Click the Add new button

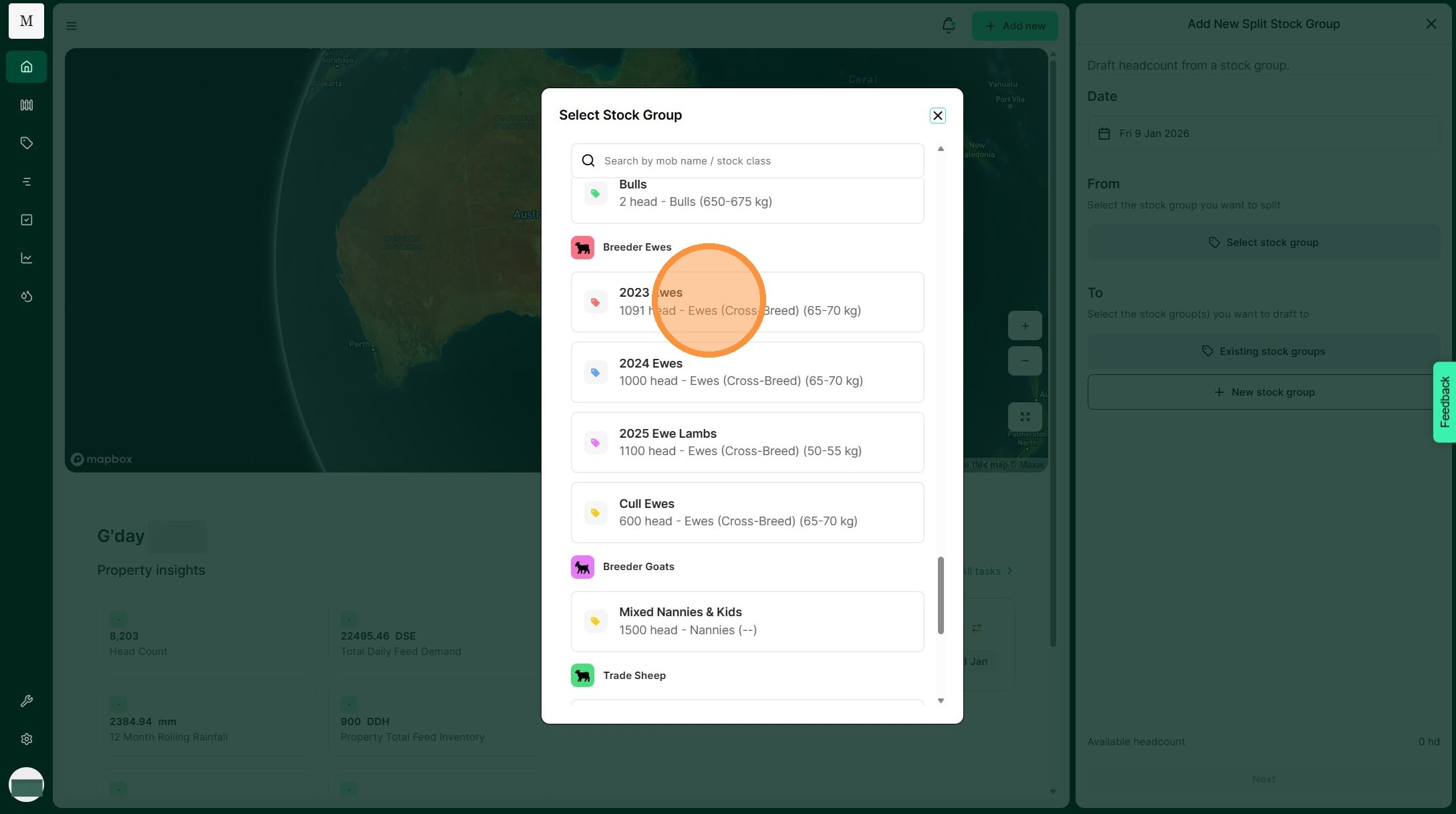(1014, 26)
